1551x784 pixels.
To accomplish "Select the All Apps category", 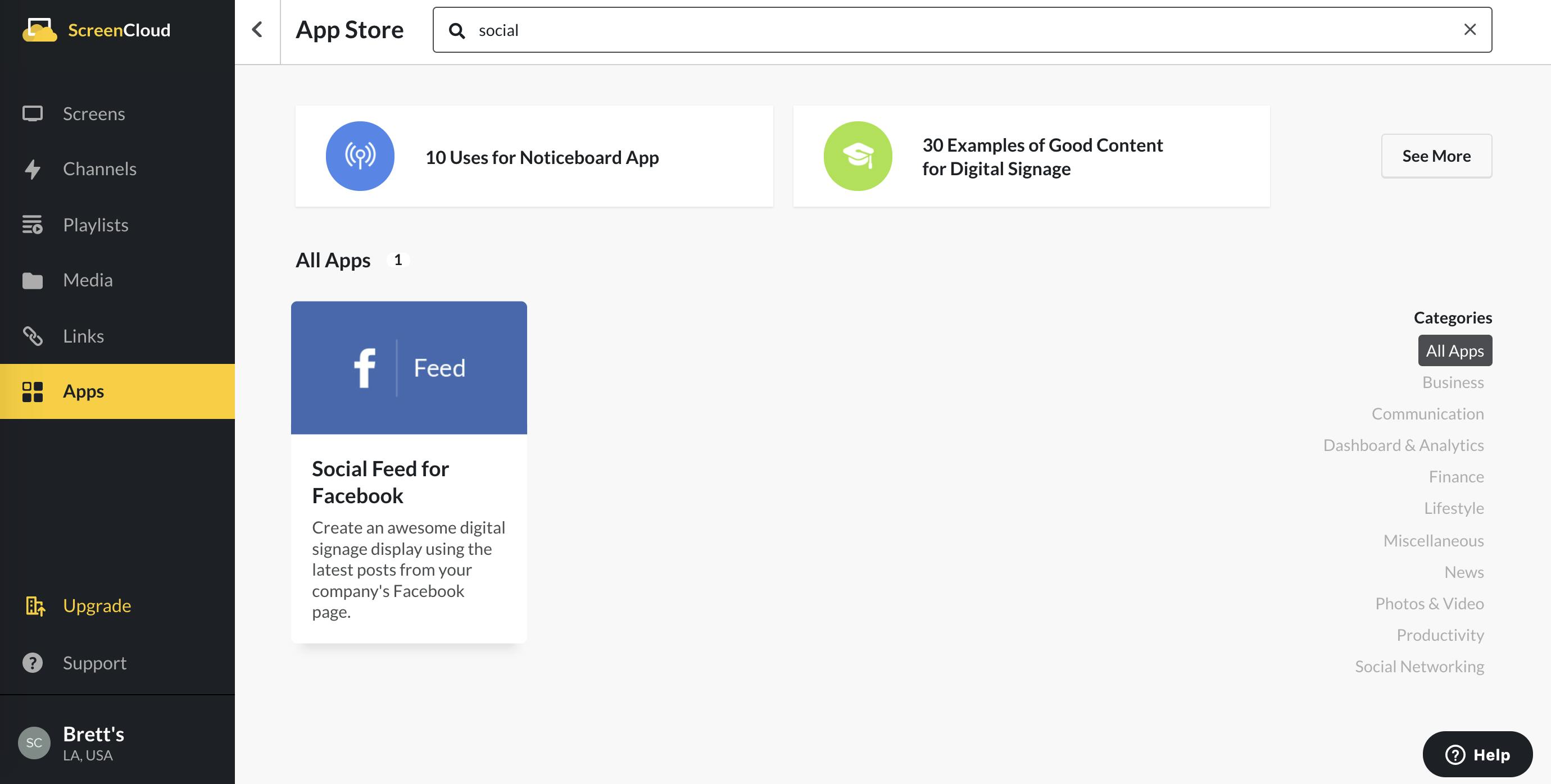I will pos(1455,350).
